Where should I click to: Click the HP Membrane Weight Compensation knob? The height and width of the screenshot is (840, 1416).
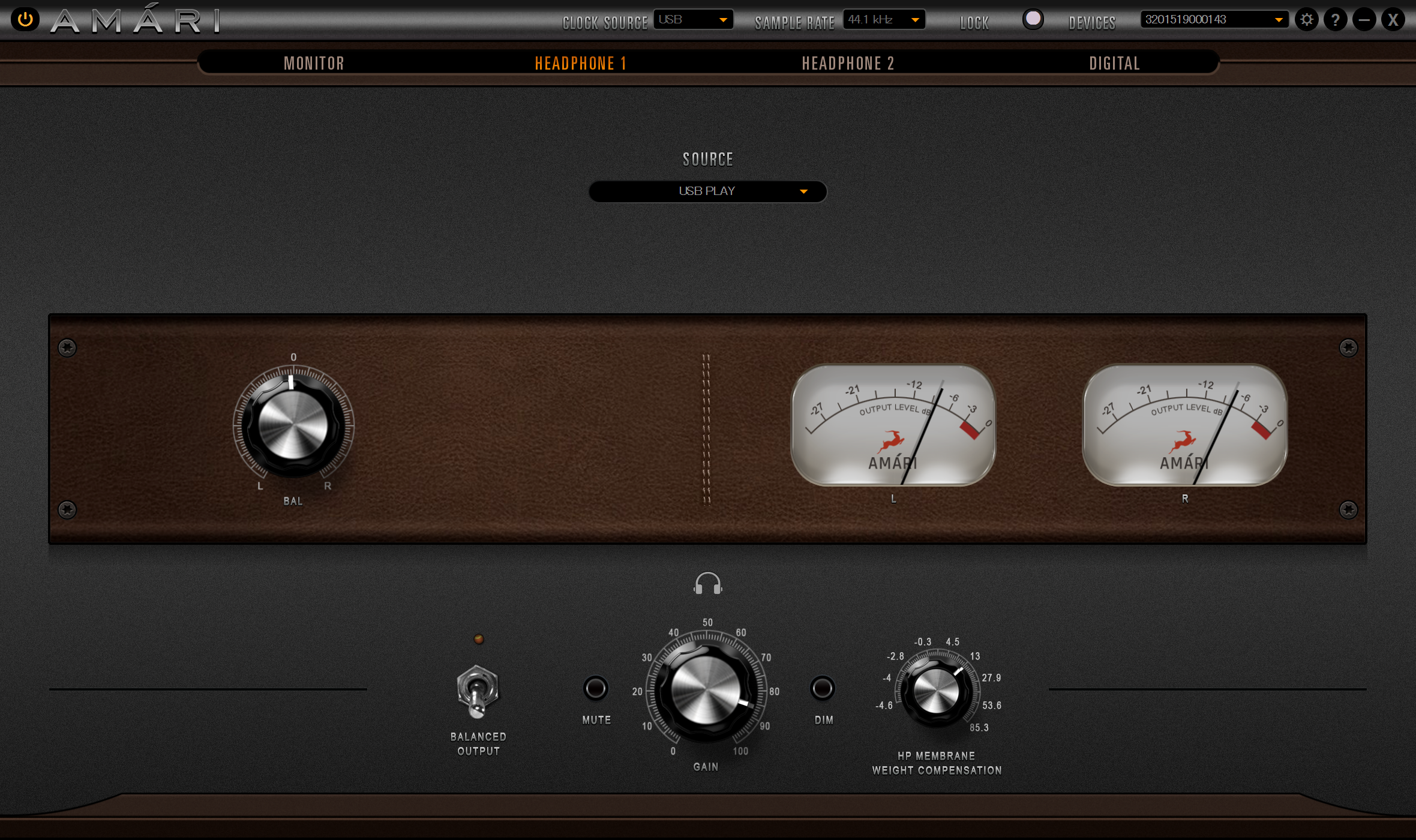(937, 691)
